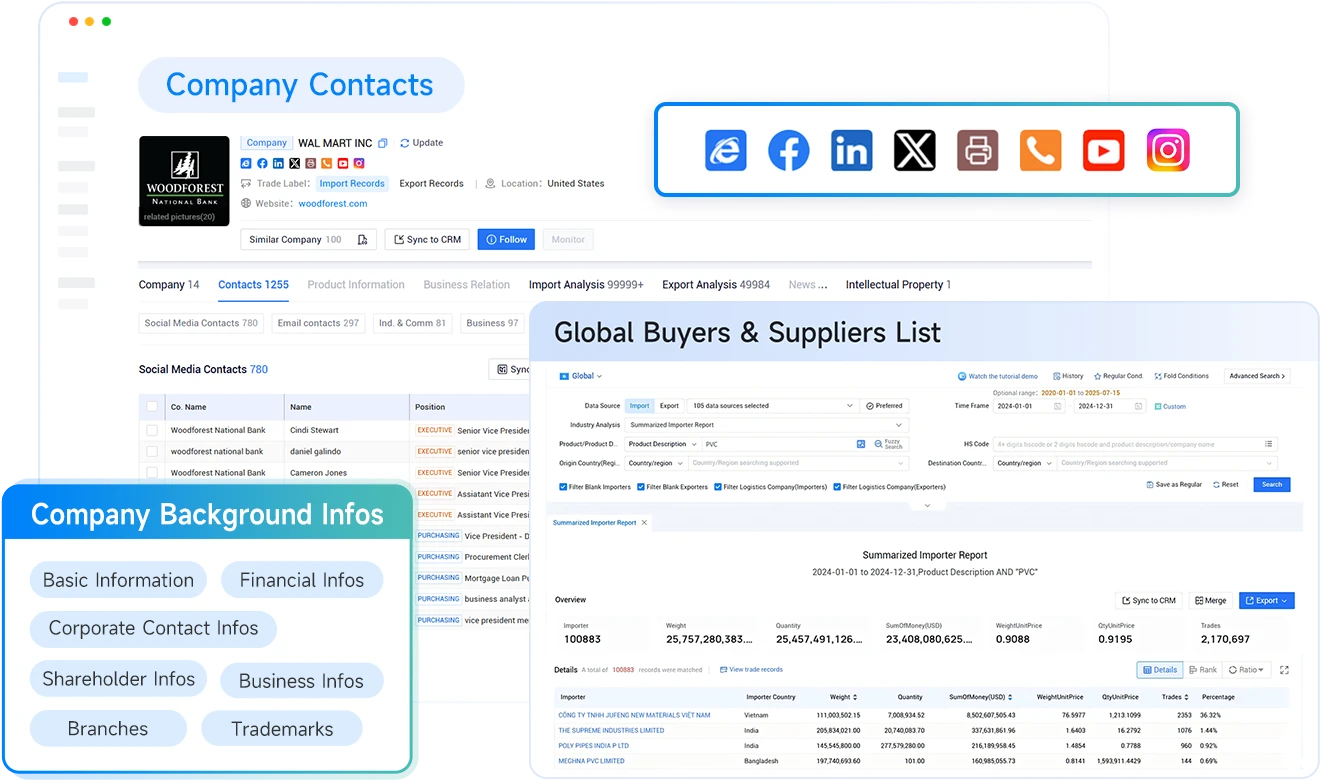Viewport: 1320px width, 780px height.
Task: Click the small YouTube icon under WAL MART INC
Action: click(342, 163)
